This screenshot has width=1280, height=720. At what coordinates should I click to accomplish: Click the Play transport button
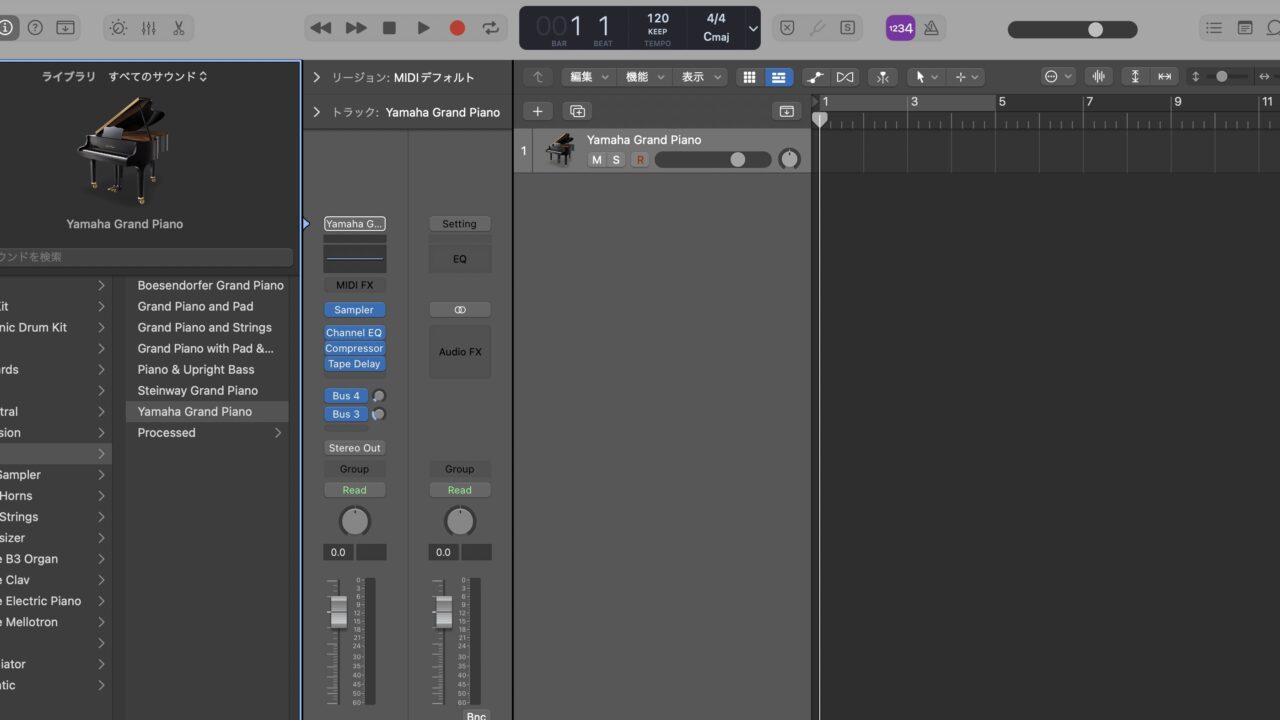[x=424, y=28]
